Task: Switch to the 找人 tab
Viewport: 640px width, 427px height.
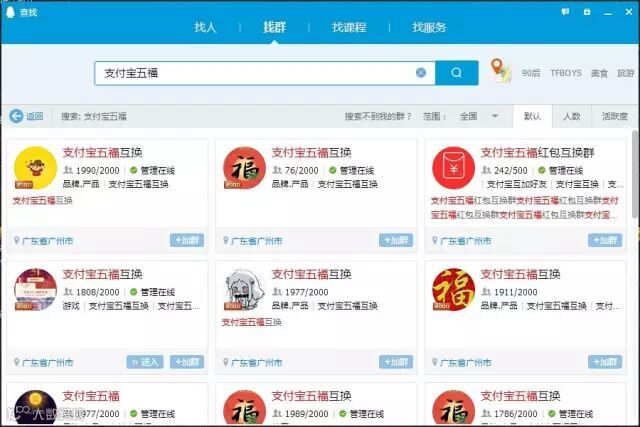Action: pyautogui.click(x=205, y=27)
